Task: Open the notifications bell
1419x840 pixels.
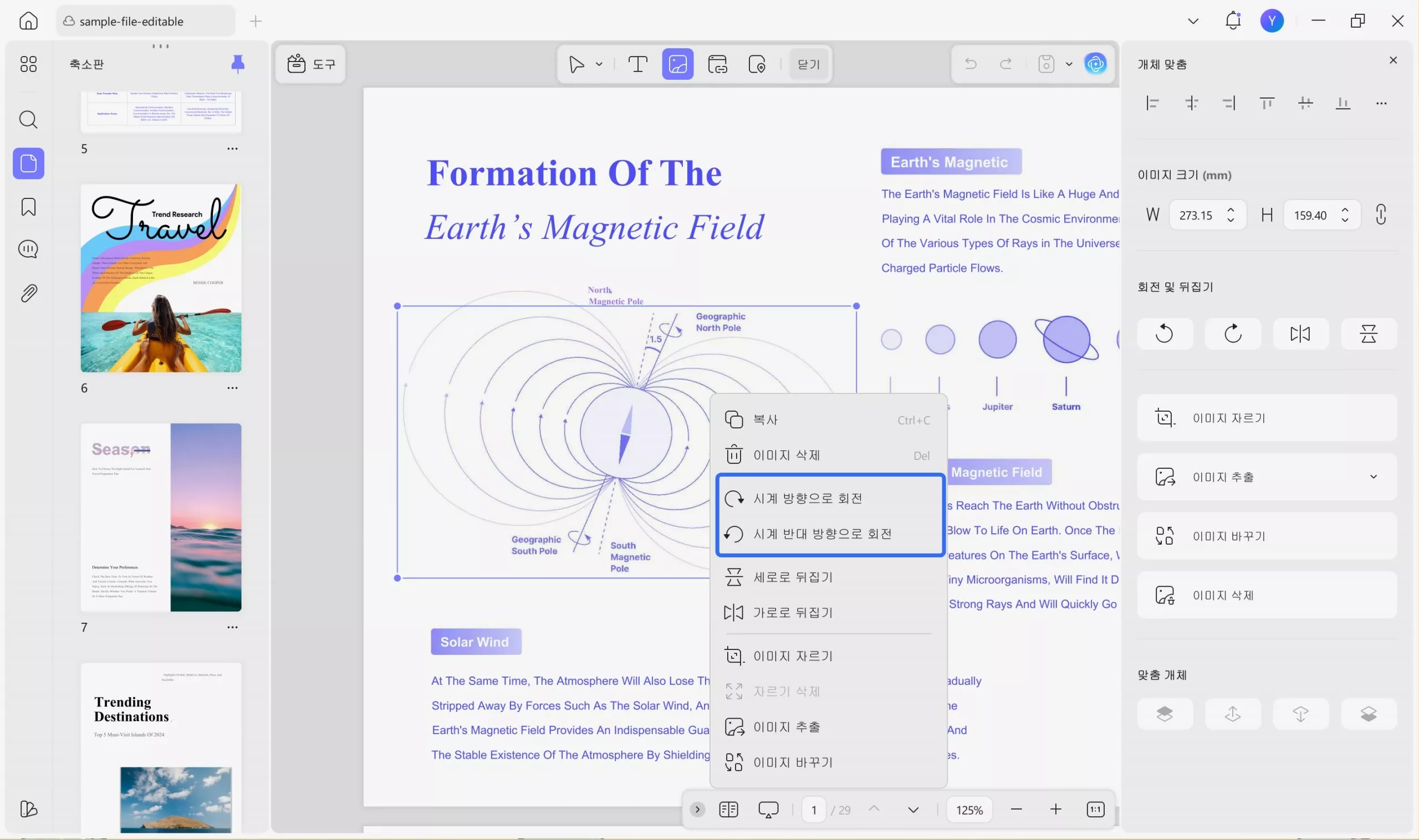Action: 1233,21
